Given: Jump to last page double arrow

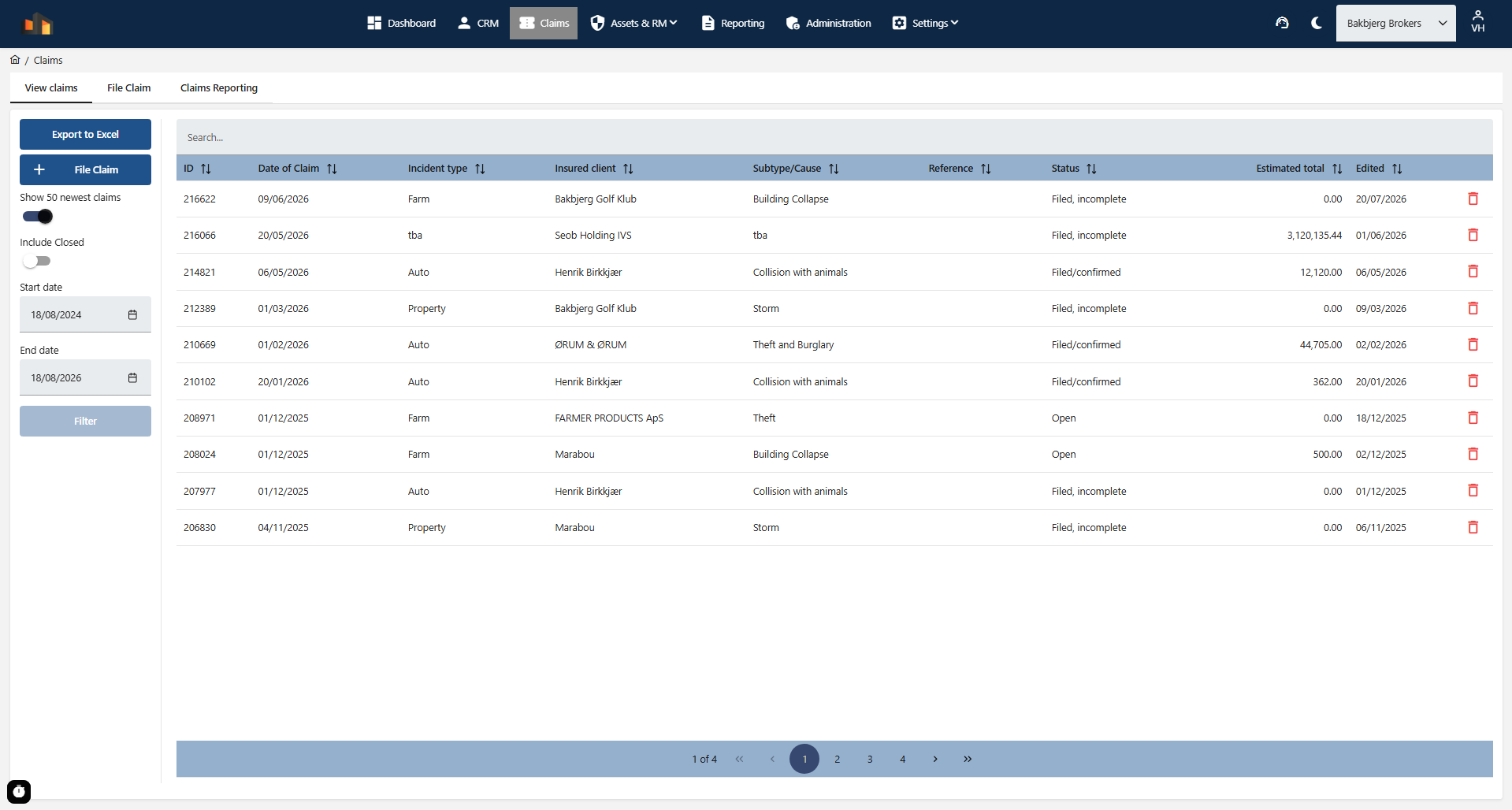Looking at the screenshot, I should pos(968,759).
